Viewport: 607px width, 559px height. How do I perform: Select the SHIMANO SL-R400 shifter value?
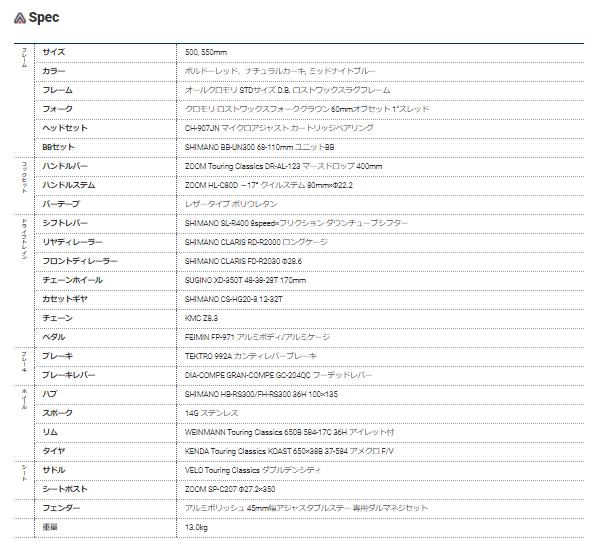(x=297, y=223)
